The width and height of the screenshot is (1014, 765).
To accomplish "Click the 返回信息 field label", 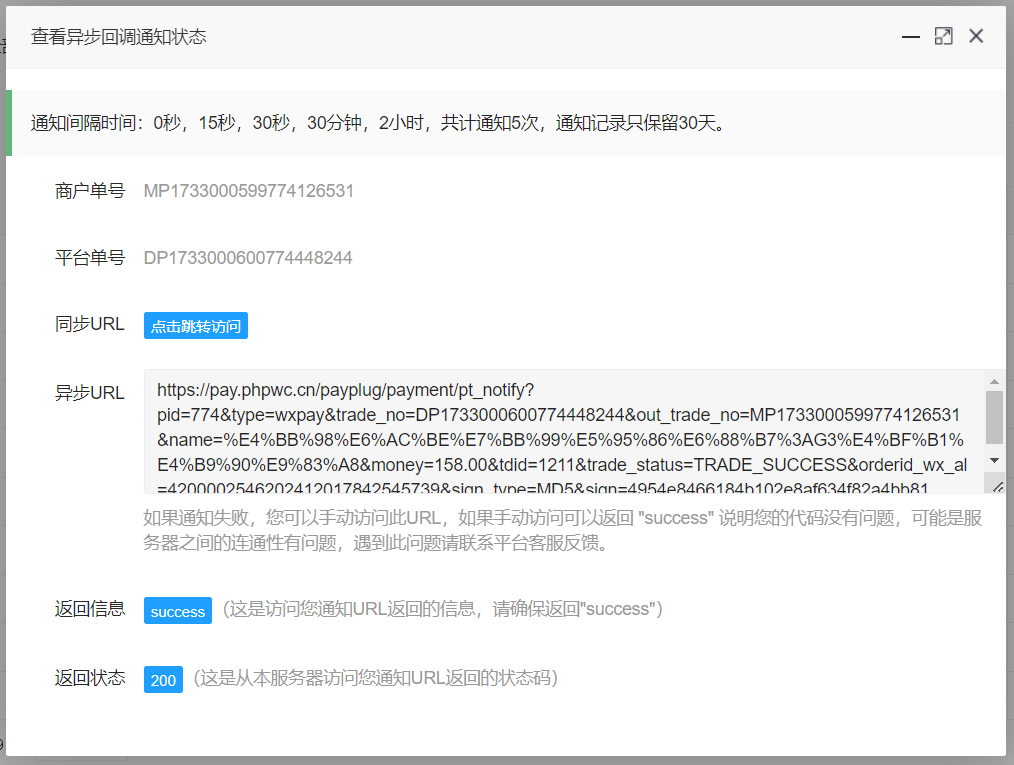I will (x=90, y=609).
